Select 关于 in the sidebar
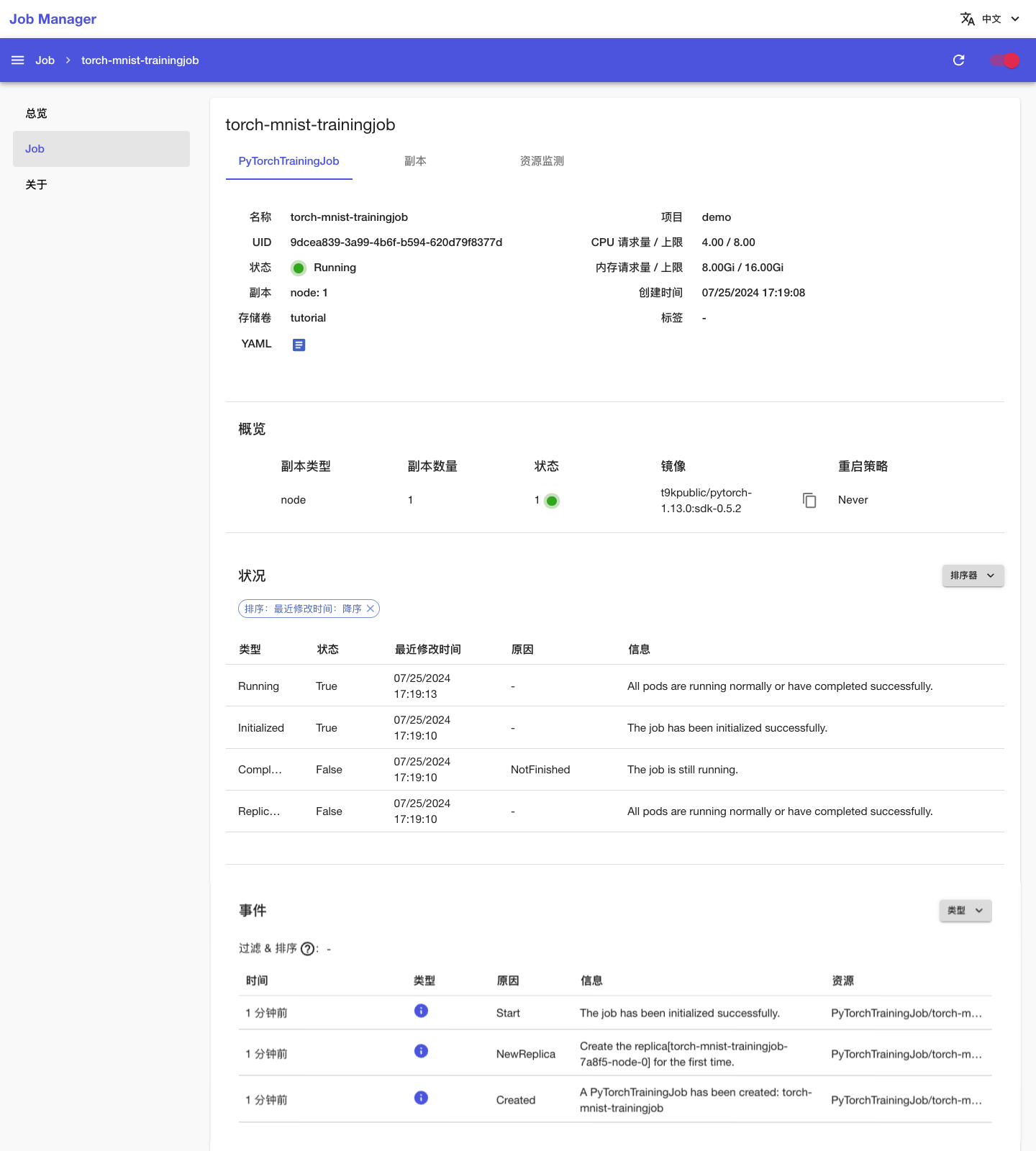Viewport: 1036px width, 1151px height. 101,185
